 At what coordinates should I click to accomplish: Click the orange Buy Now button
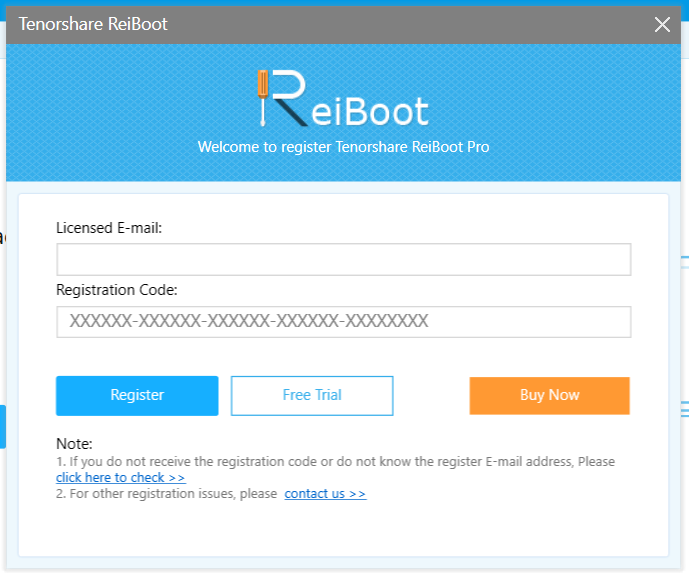pos(549,395)
